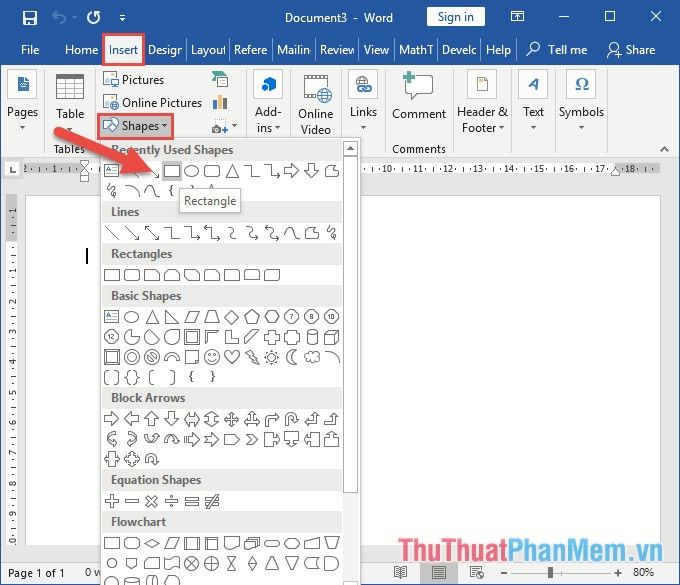Insert an Online Video
Viewport: 680px width, 585px height.
(x=316, y=104)
